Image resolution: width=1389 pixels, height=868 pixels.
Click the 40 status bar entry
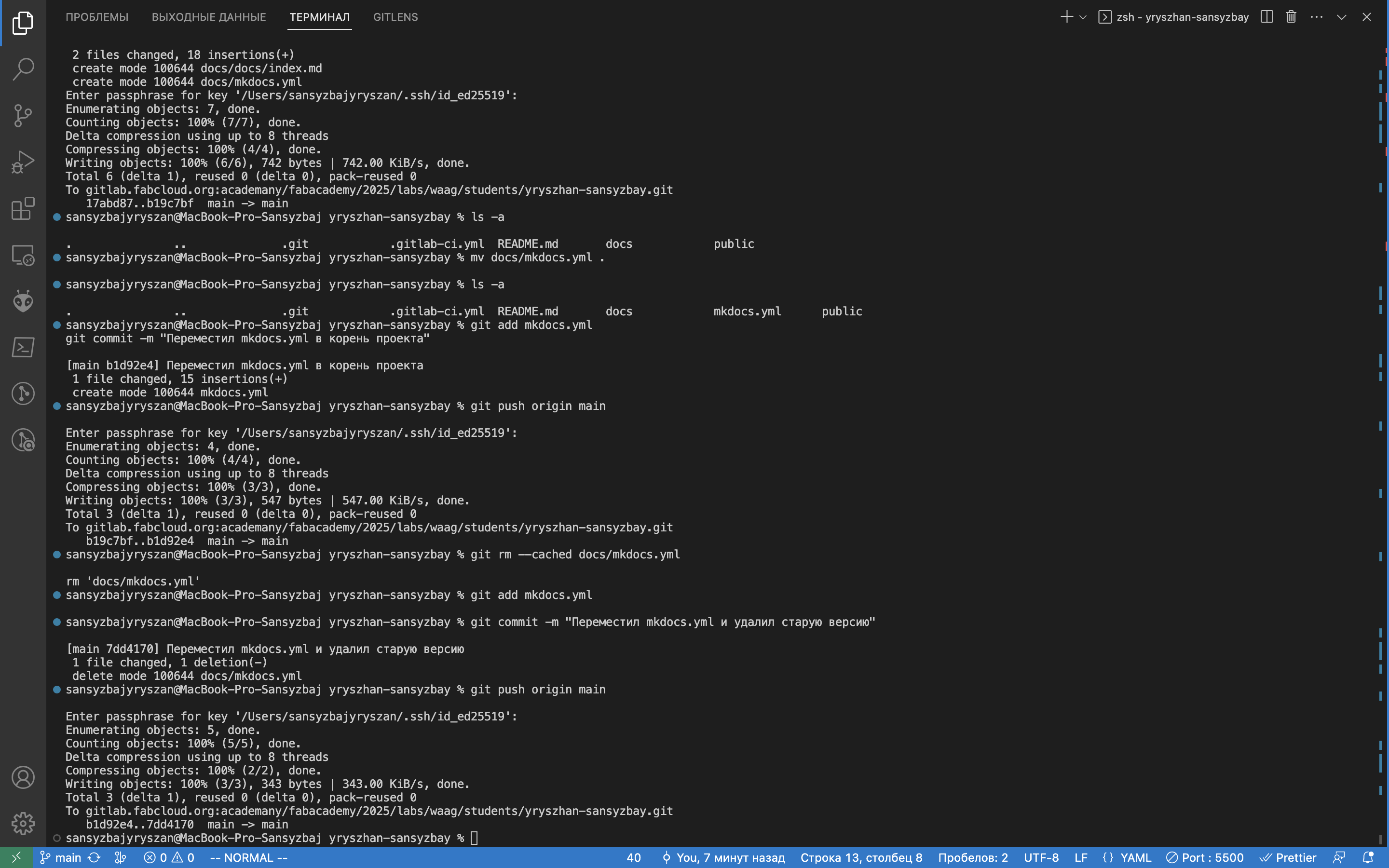634,857
